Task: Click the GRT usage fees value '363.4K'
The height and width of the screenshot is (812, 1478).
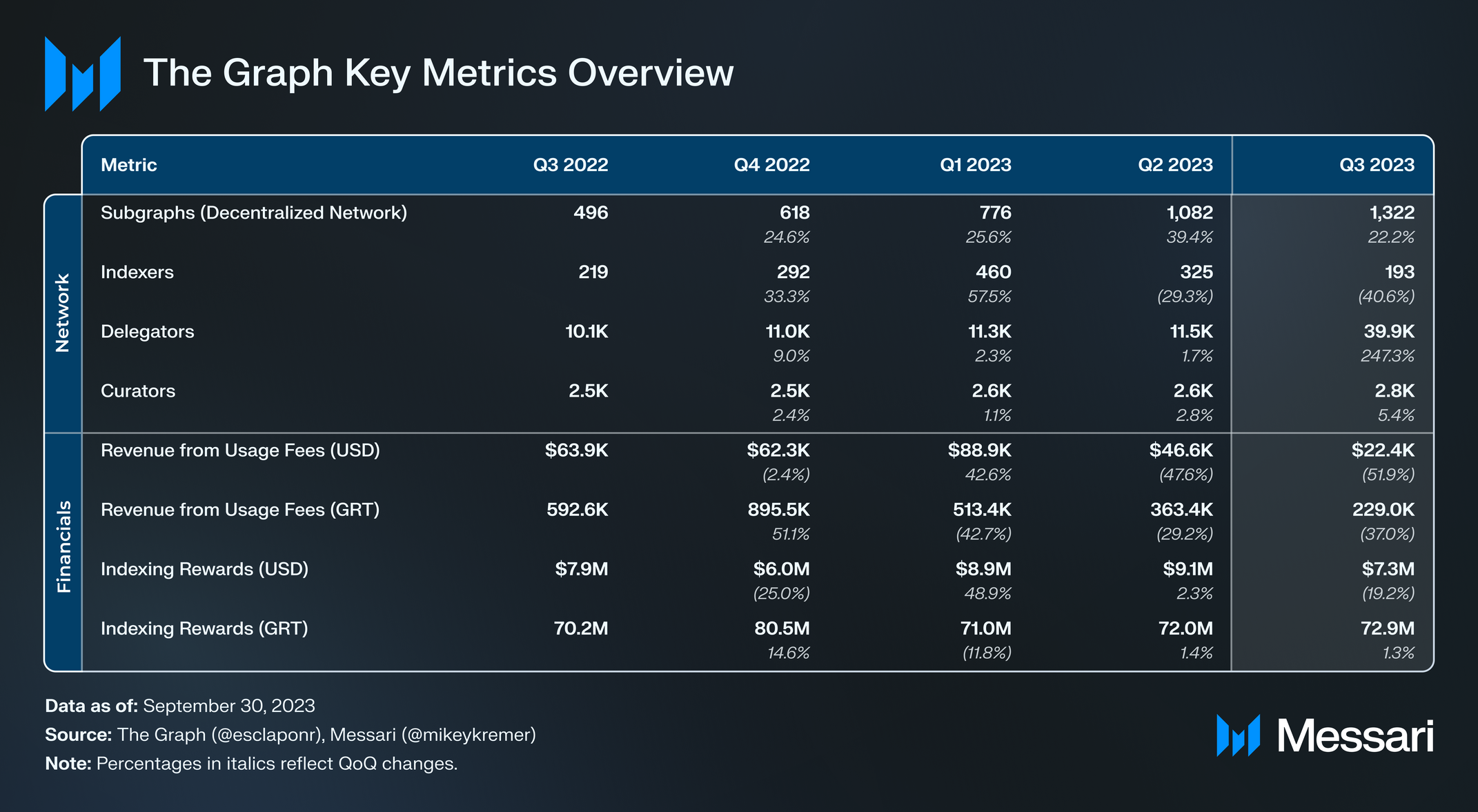Action: (x=1181, y=510)
